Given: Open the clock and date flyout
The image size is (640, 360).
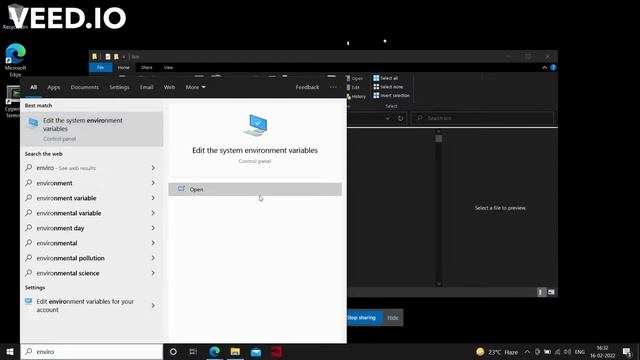Looking at the screenshot, I should (602, 352).
